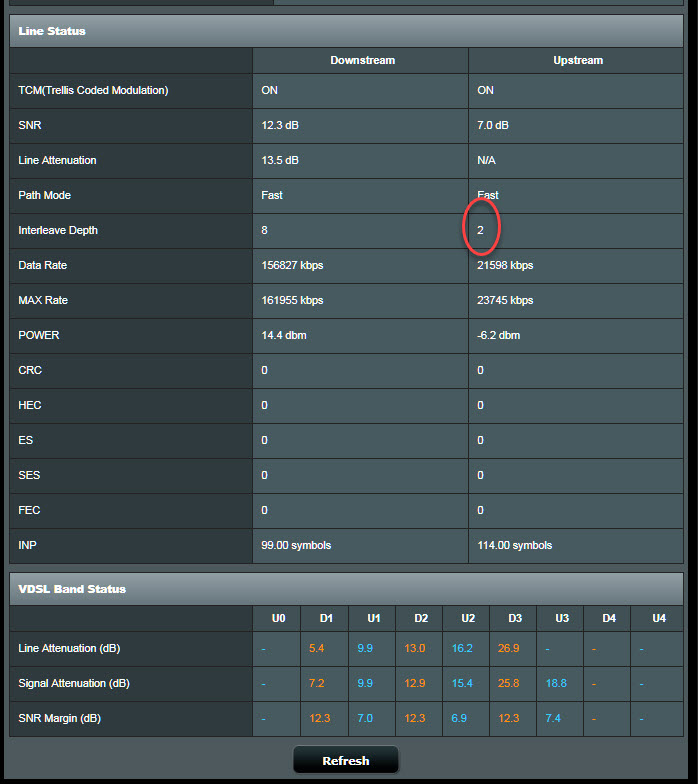Select D1 Signal Attenuation value 7.2
Image resolution: width=698 pixels, height=784 pixels.
[x=316, y=684]
